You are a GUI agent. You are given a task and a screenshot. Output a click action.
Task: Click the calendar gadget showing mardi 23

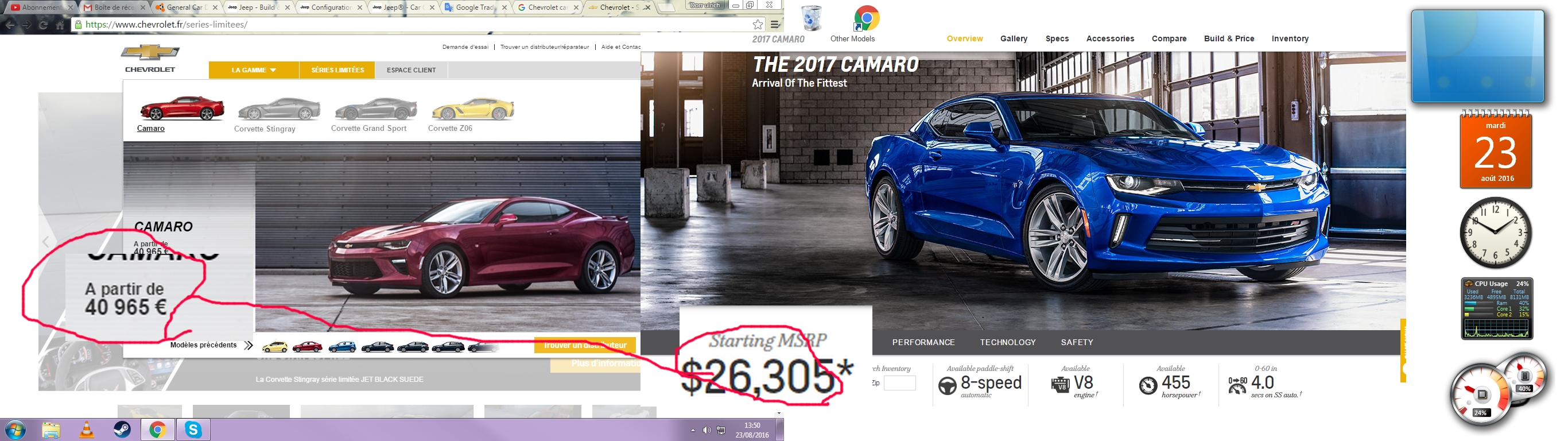point(1496,149)
